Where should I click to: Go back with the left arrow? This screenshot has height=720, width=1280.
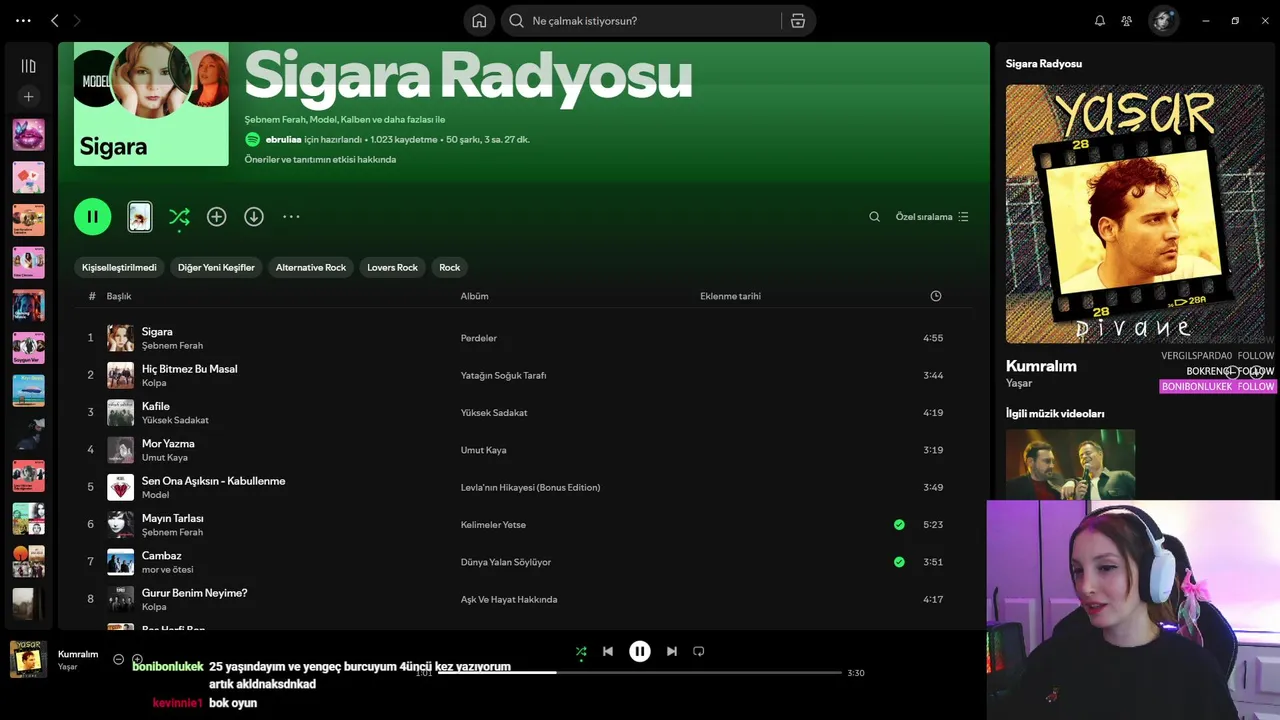pos(55,20)
